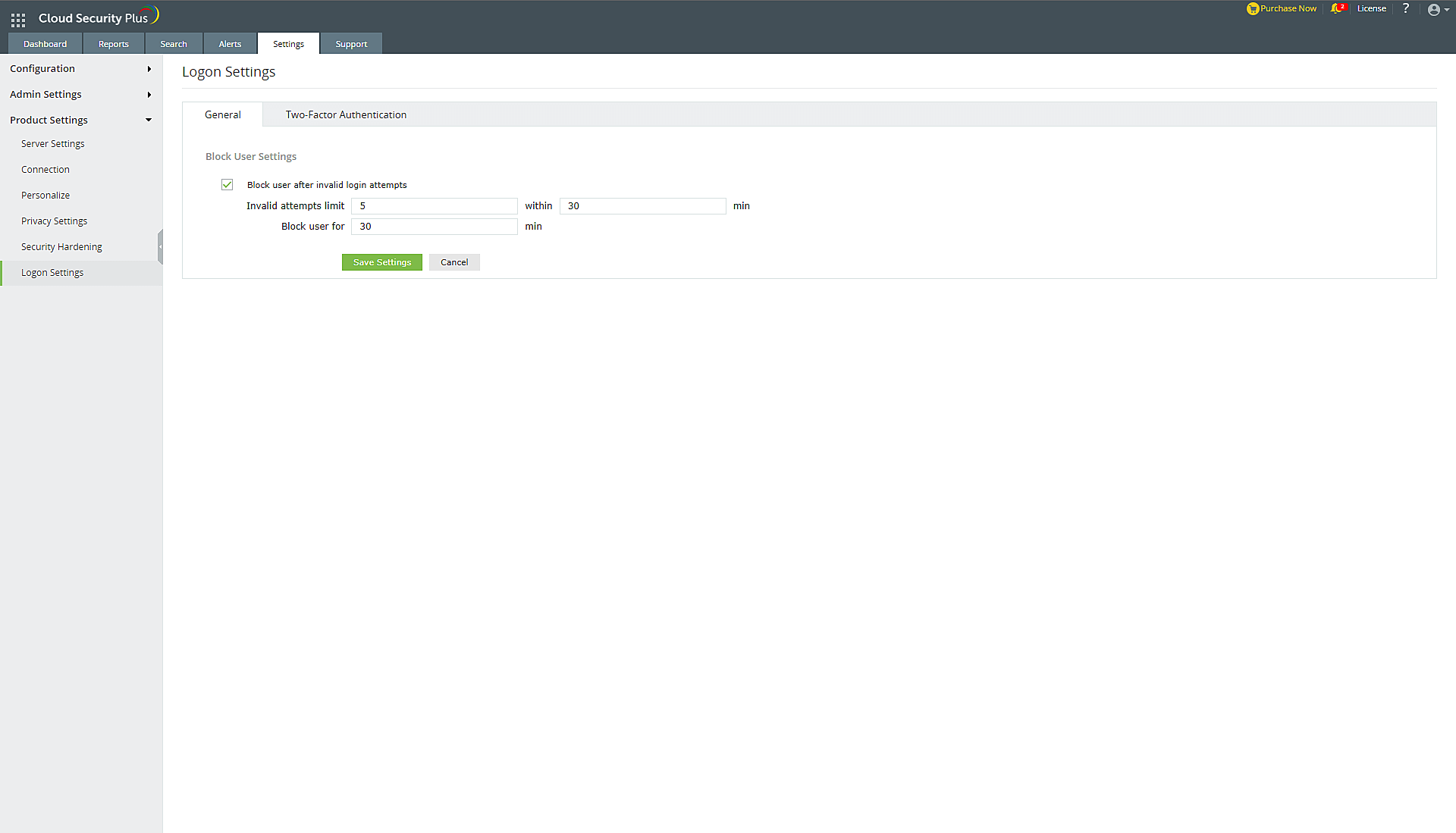Open the Dashboard tab
This screenshot has width=1456, height=833.
[x=45, y=44]
